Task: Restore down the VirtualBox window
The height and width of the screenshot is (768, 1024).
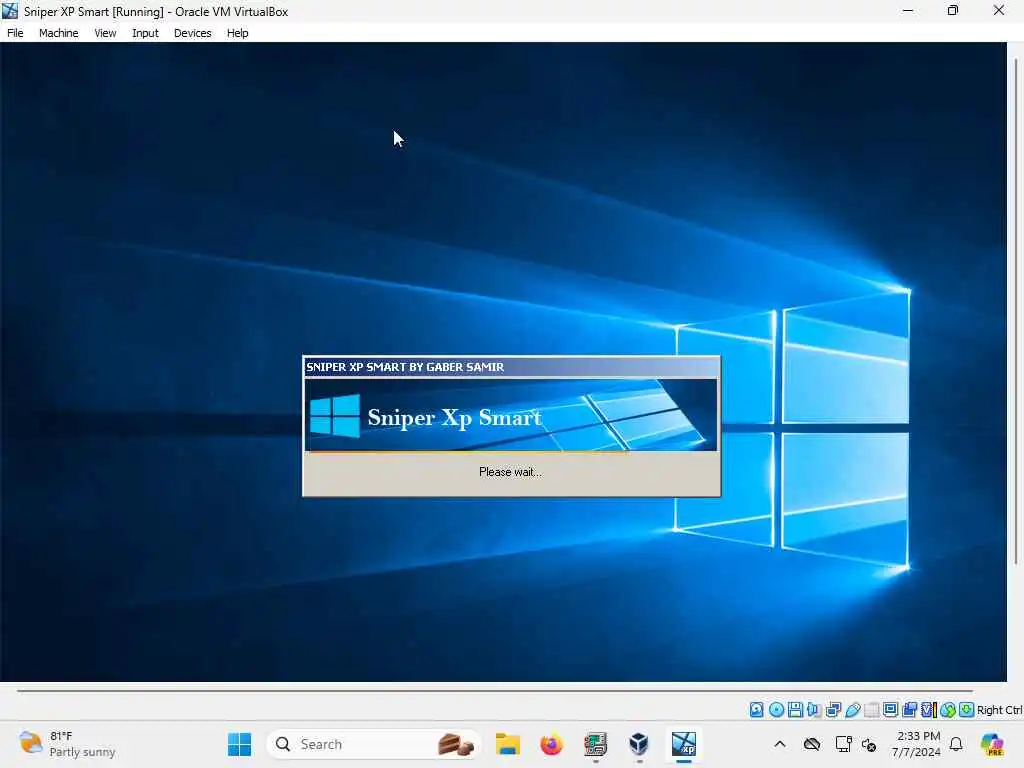Action: point(953,10)
